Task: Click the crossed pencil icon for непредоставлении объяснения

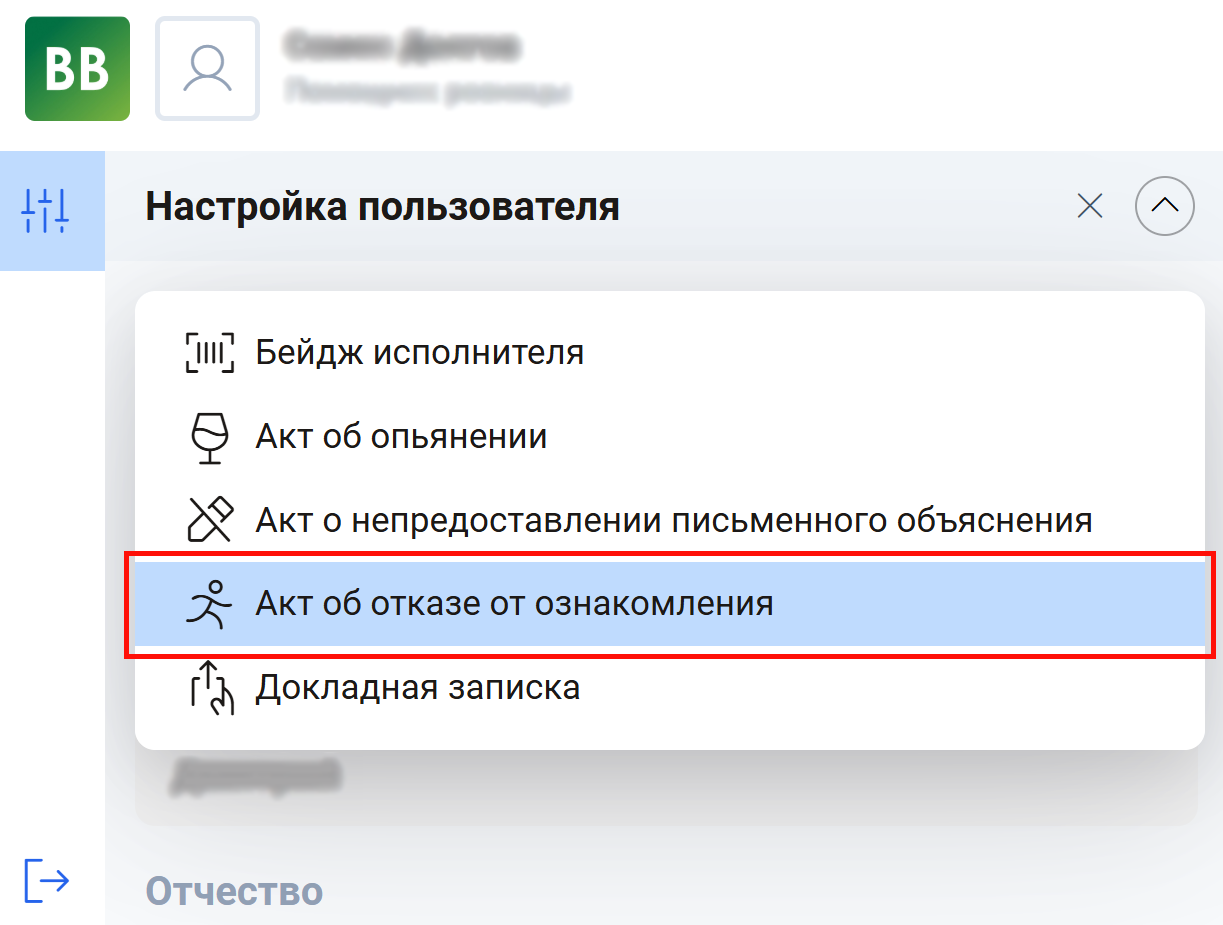Action: pyautogui.click(x=210, y=520)
